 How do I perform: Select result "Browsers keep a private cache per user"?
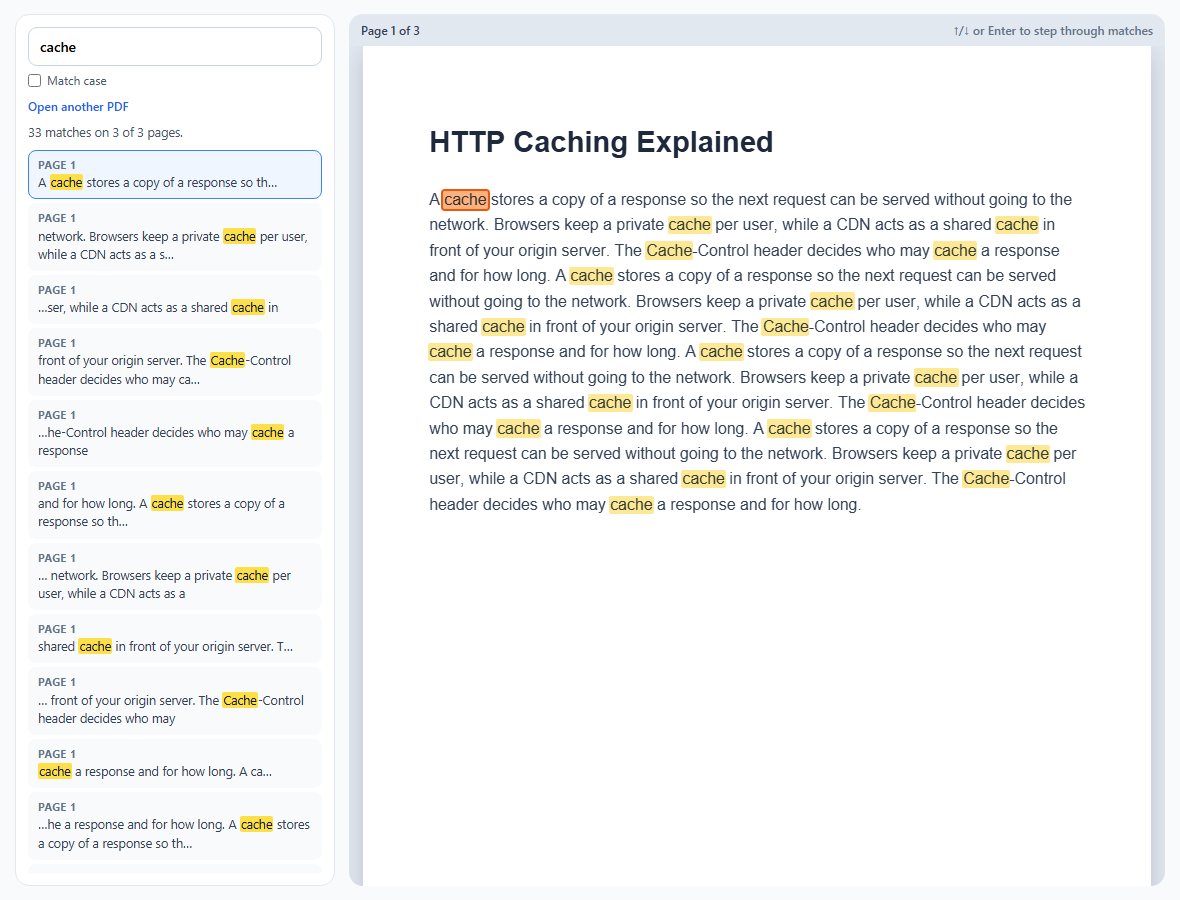pos(175,236)
